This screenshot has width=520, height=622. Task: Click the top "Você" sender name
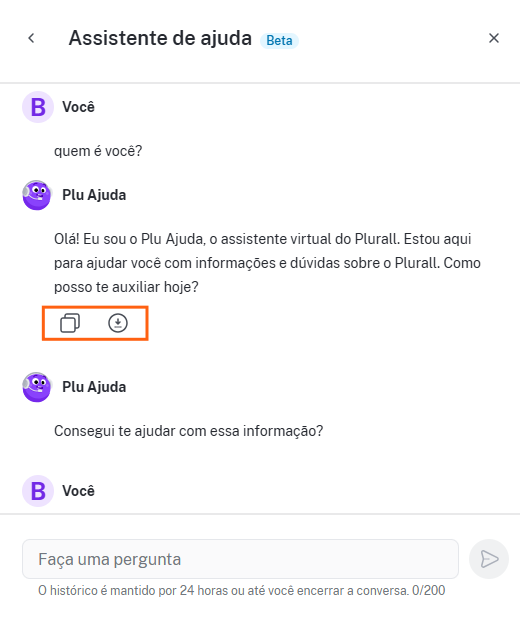(x=79, y=107)
